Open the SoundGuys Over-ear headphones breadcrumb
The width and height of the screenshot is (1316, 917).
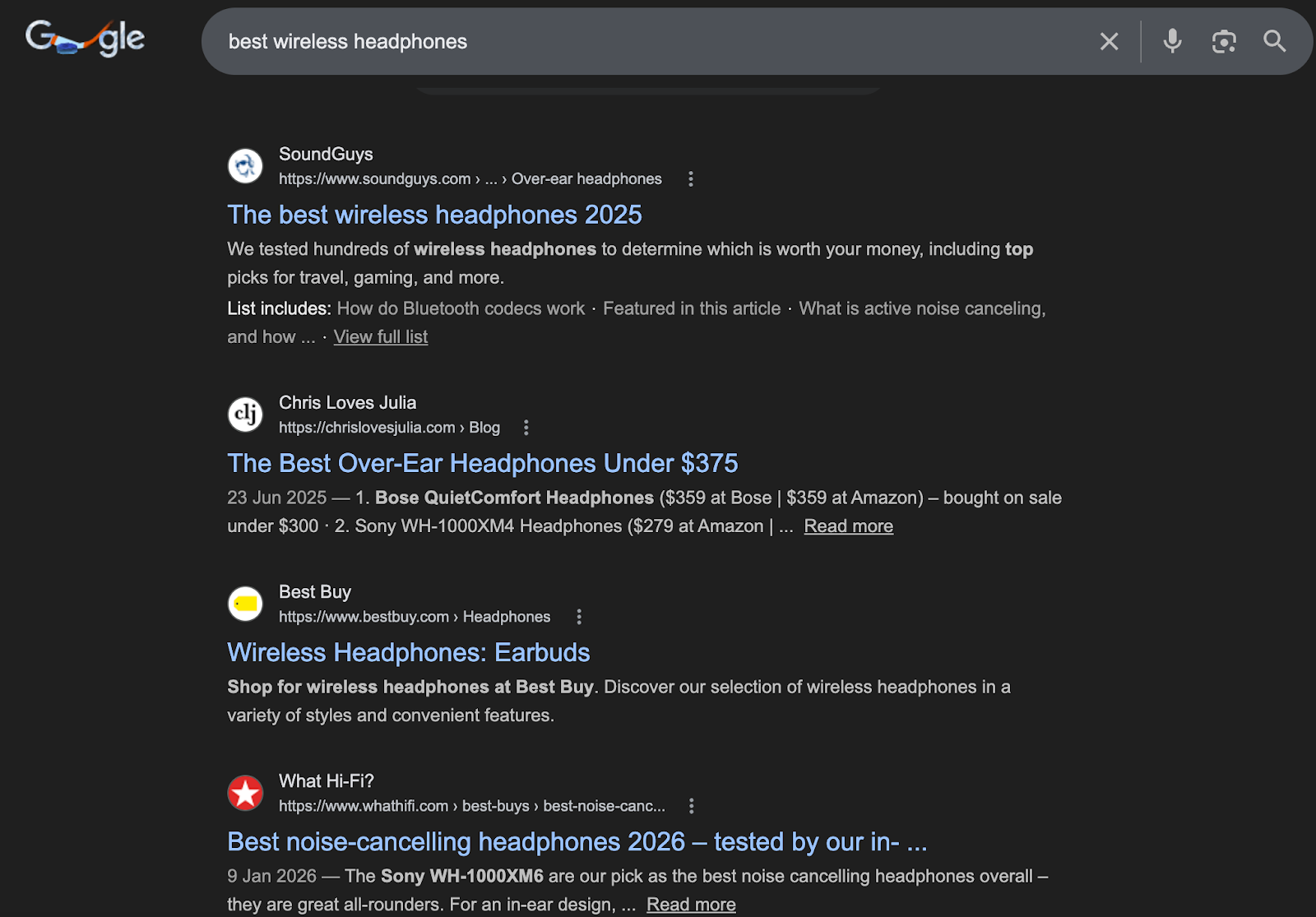point(586,178)
